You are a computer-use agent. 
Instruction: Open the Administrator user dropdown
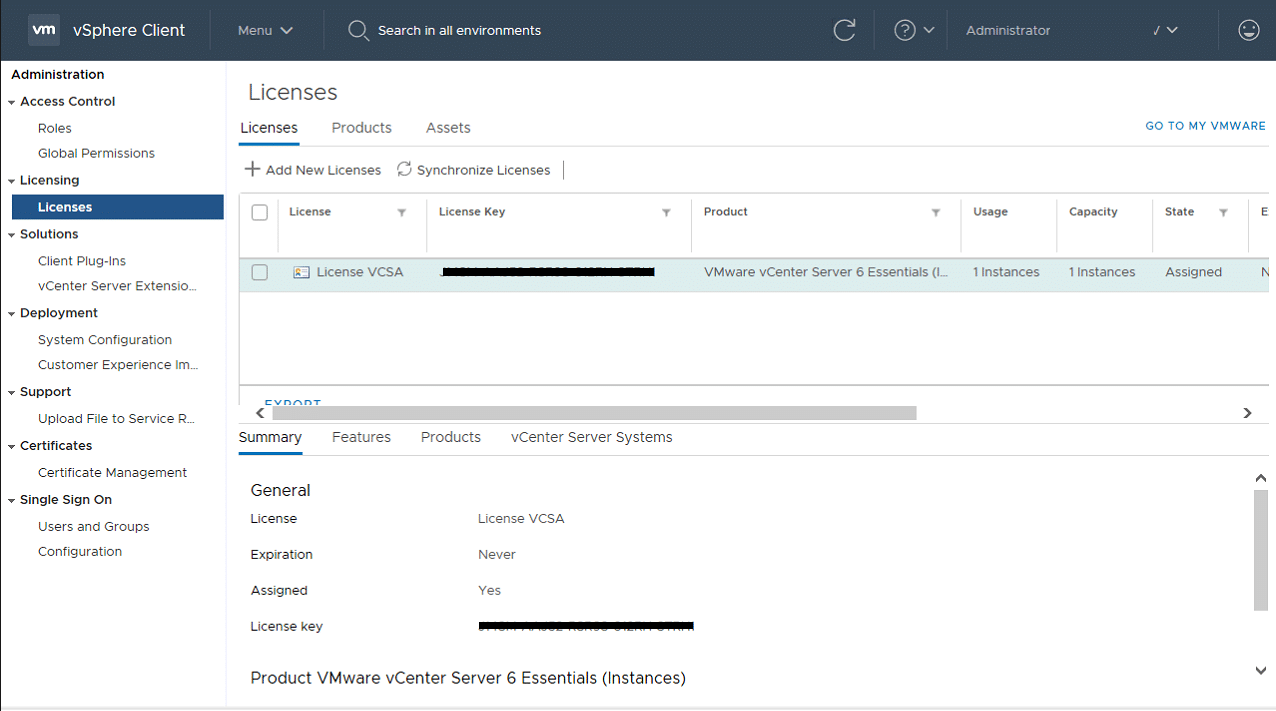(x=1072, y=30)
